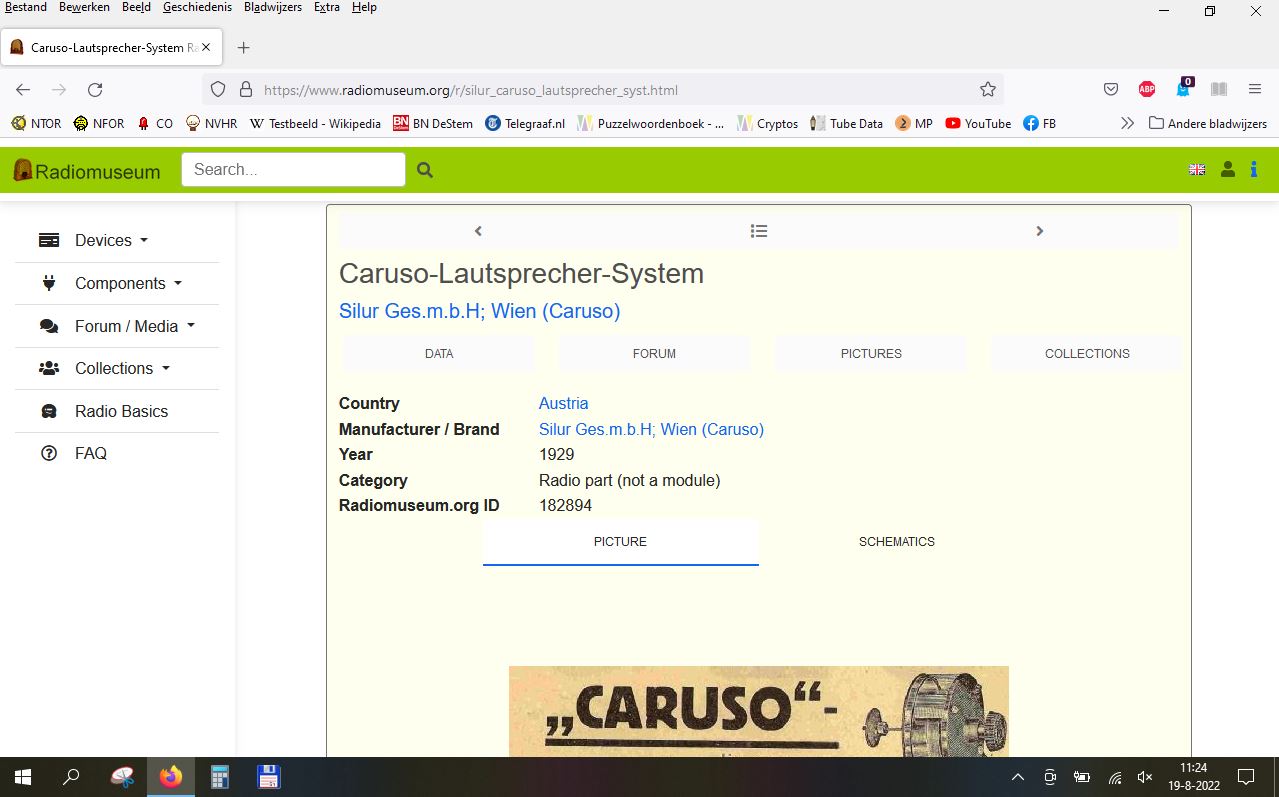Open the Windows Start menu
Viewport: 1279px width, 797px height.
(22, 777)
